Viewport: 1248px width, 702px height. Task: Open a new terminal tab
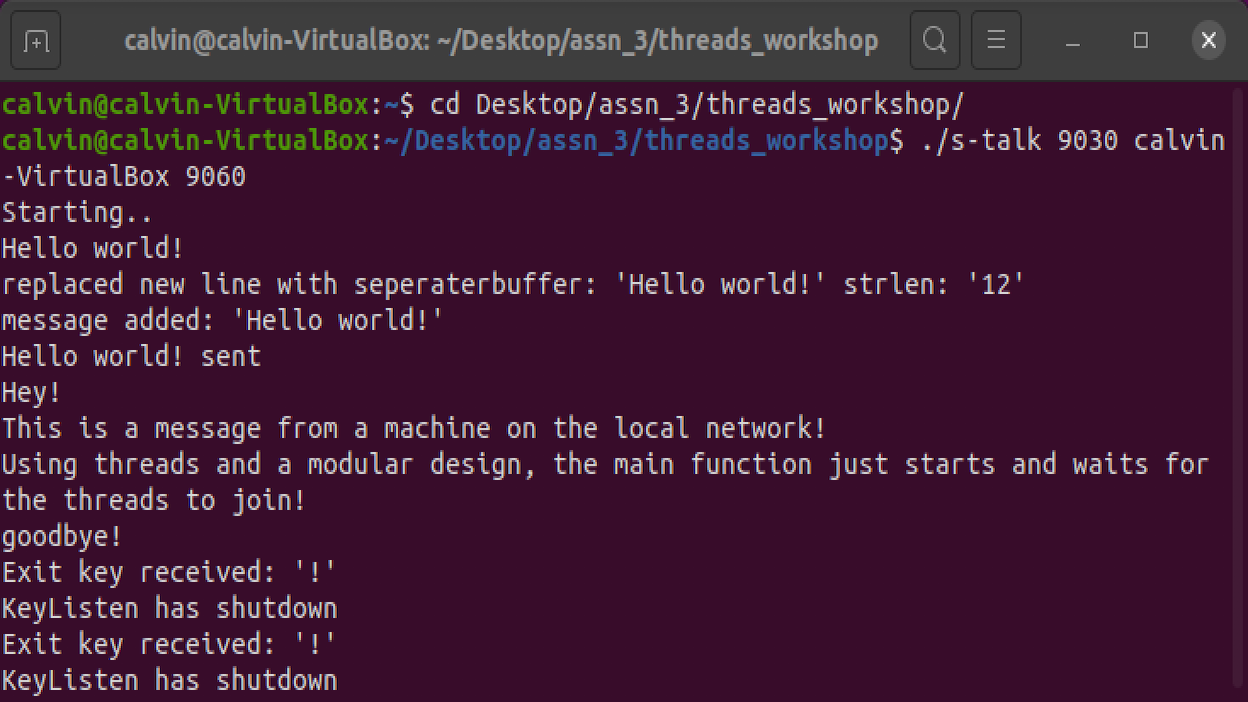tap(36, 41)
